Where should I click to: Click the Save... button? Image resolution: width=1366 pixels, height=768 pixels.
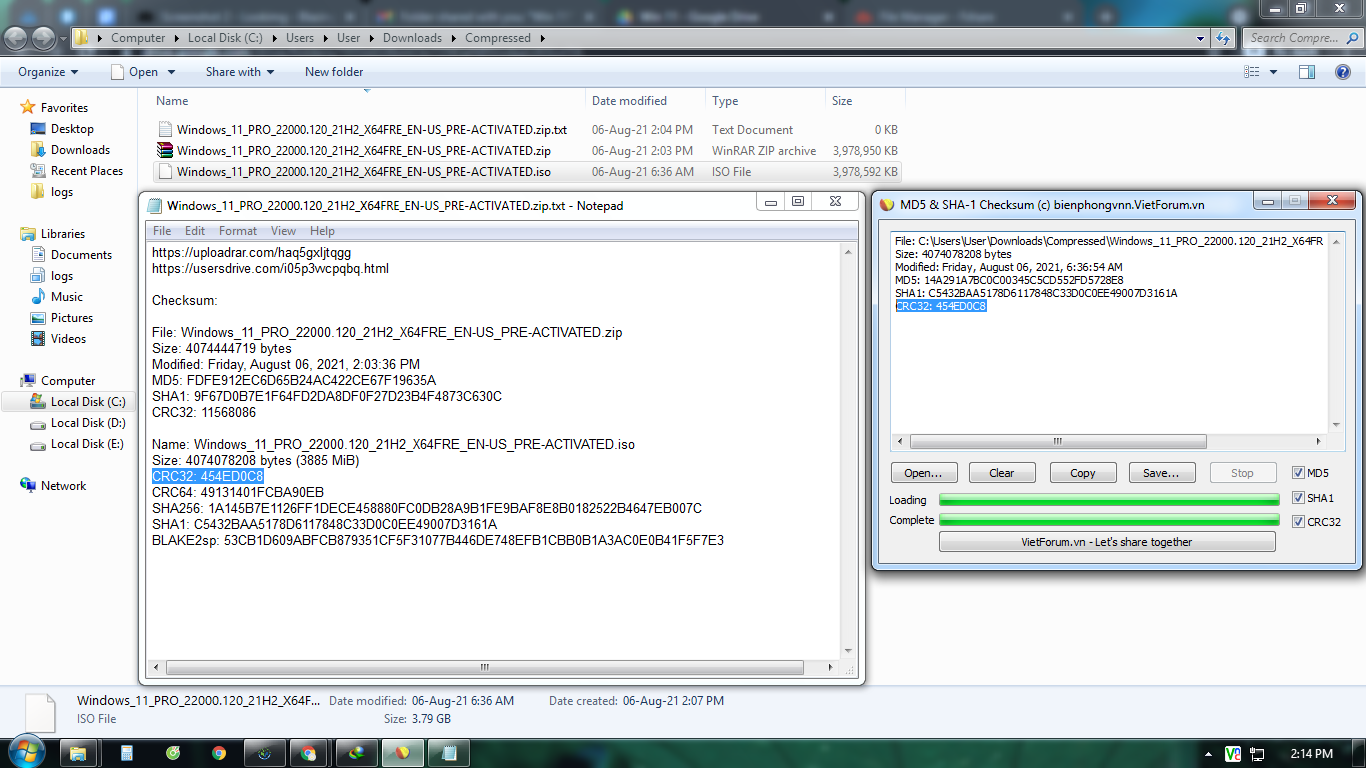coord(1162,473)
